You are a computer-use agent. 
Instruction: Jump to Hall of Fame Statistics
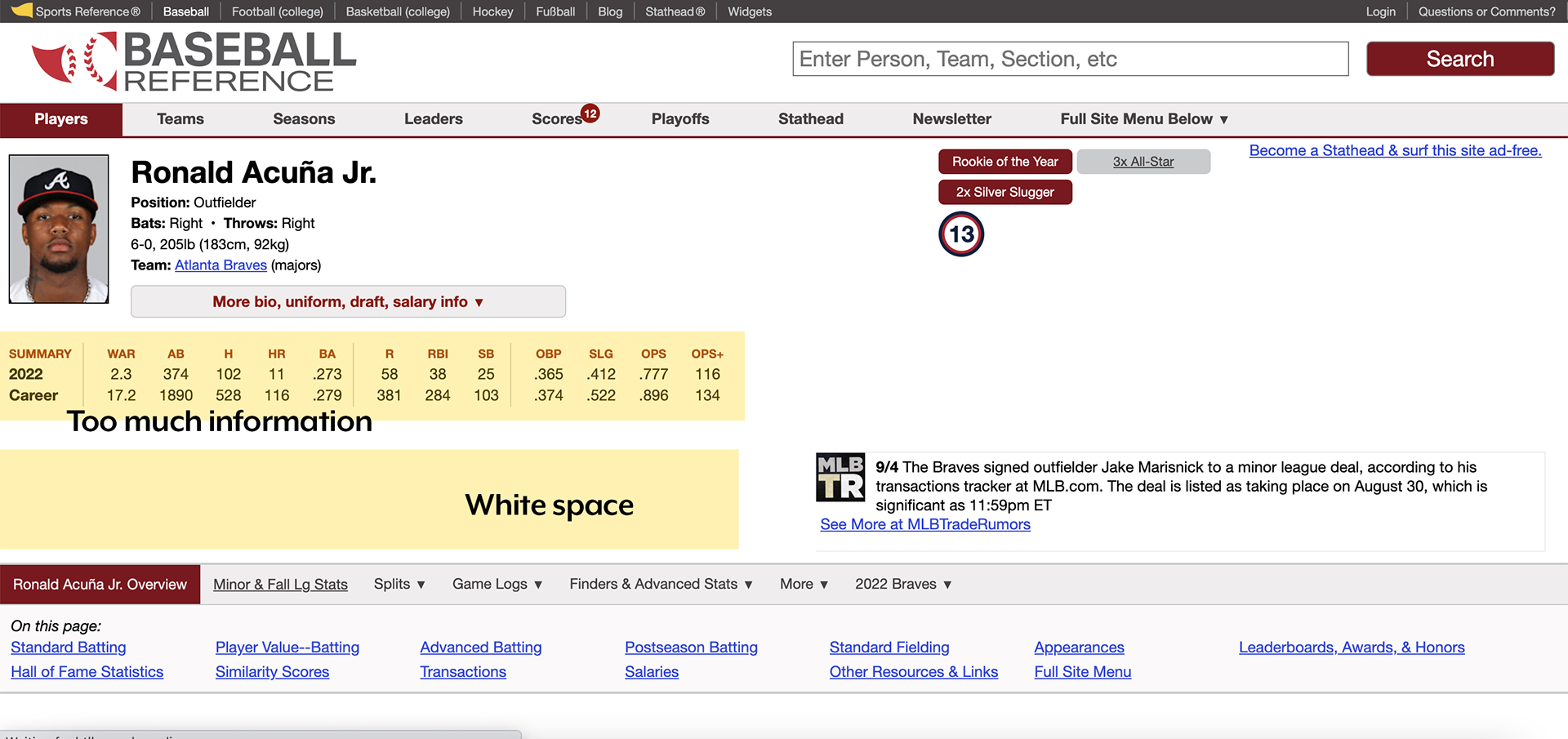87,672
